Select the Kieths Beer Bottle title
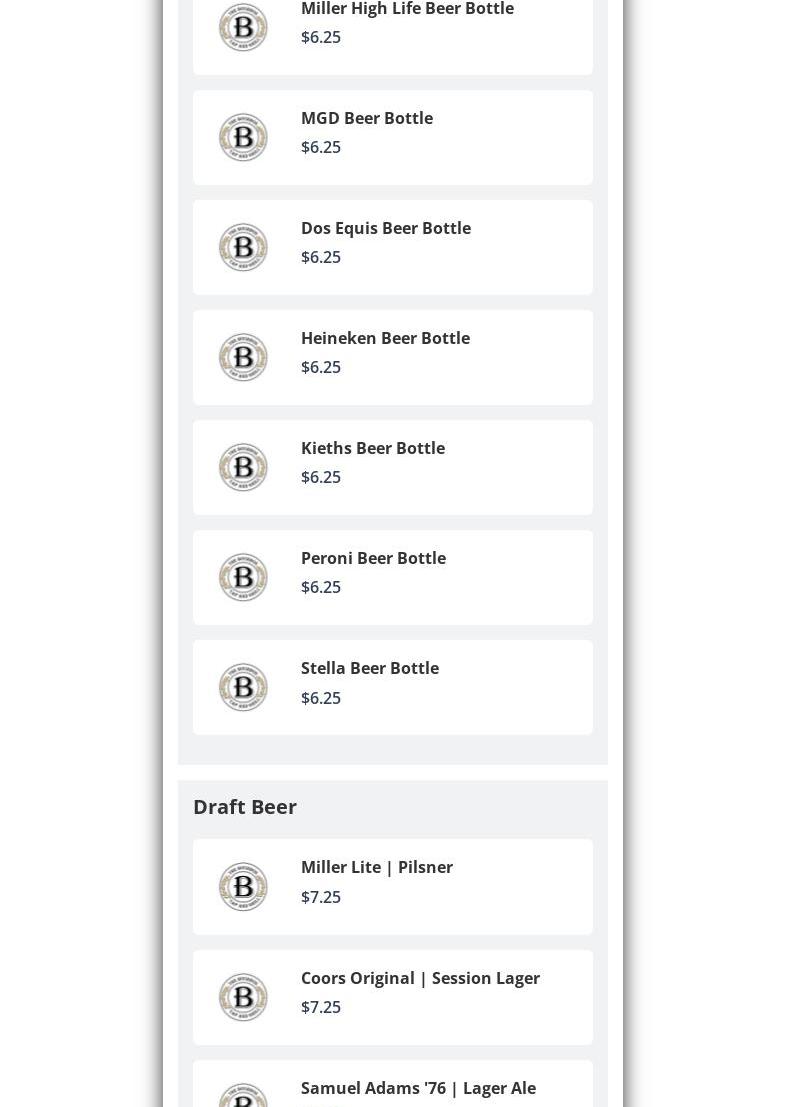Viewport: 785px width, 1107px height. click(x=373, y=448)
